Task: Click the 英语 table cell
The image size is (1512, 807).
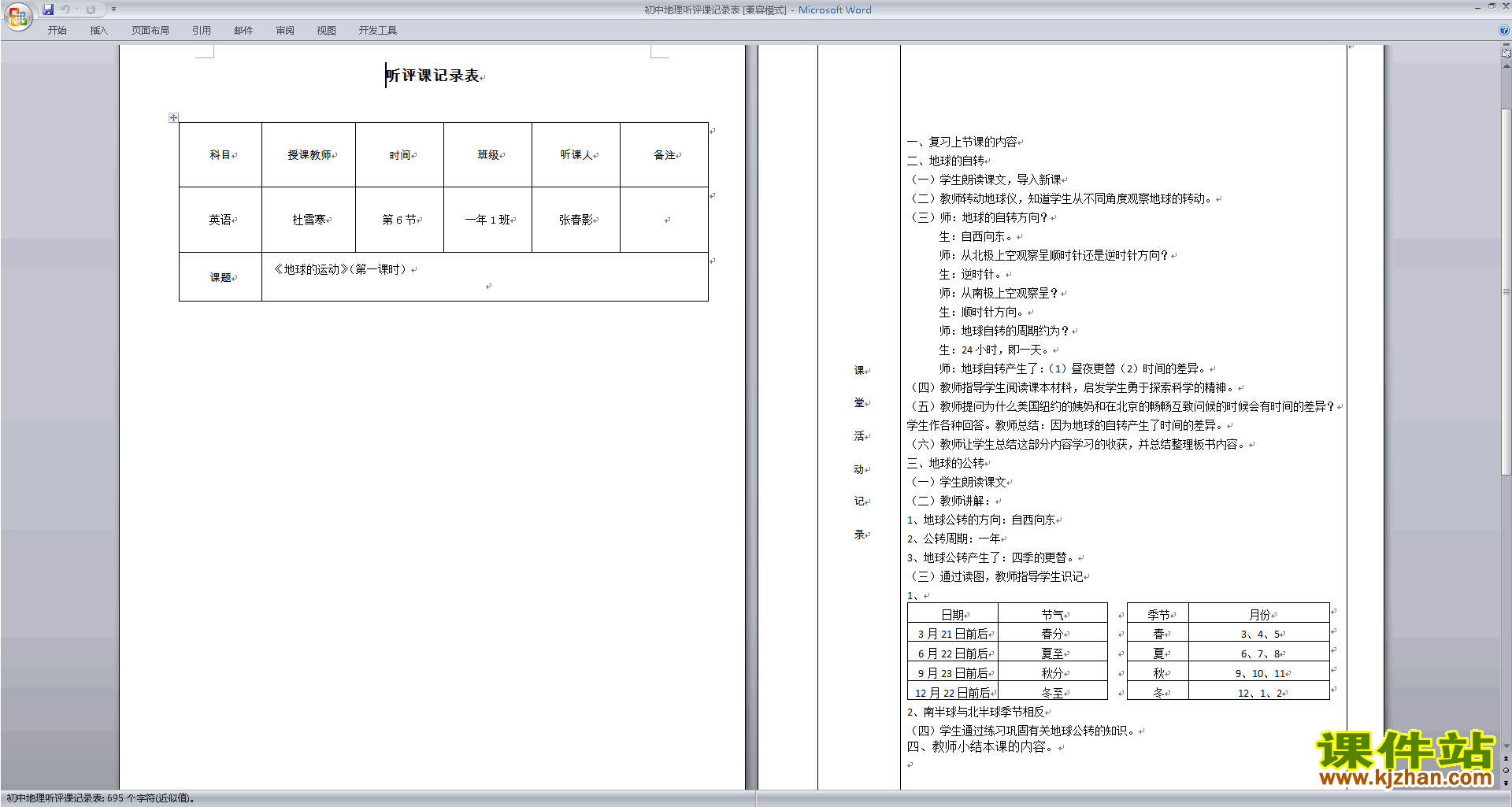Action: tap(220, 220)
